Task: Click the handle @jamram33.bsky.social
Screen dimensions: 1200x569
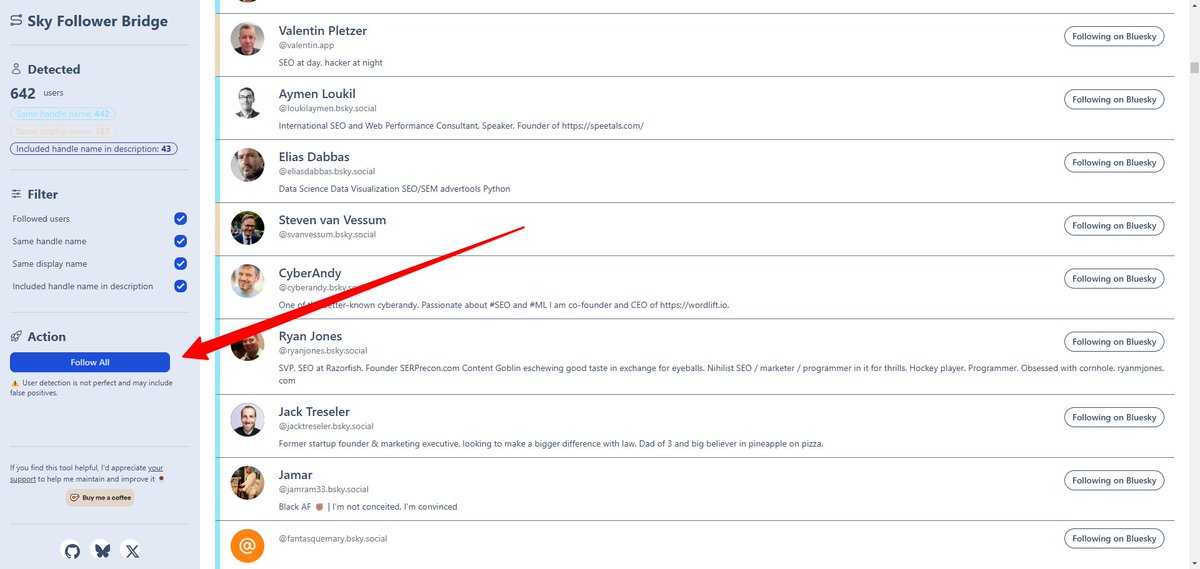Action: (324, 489)
